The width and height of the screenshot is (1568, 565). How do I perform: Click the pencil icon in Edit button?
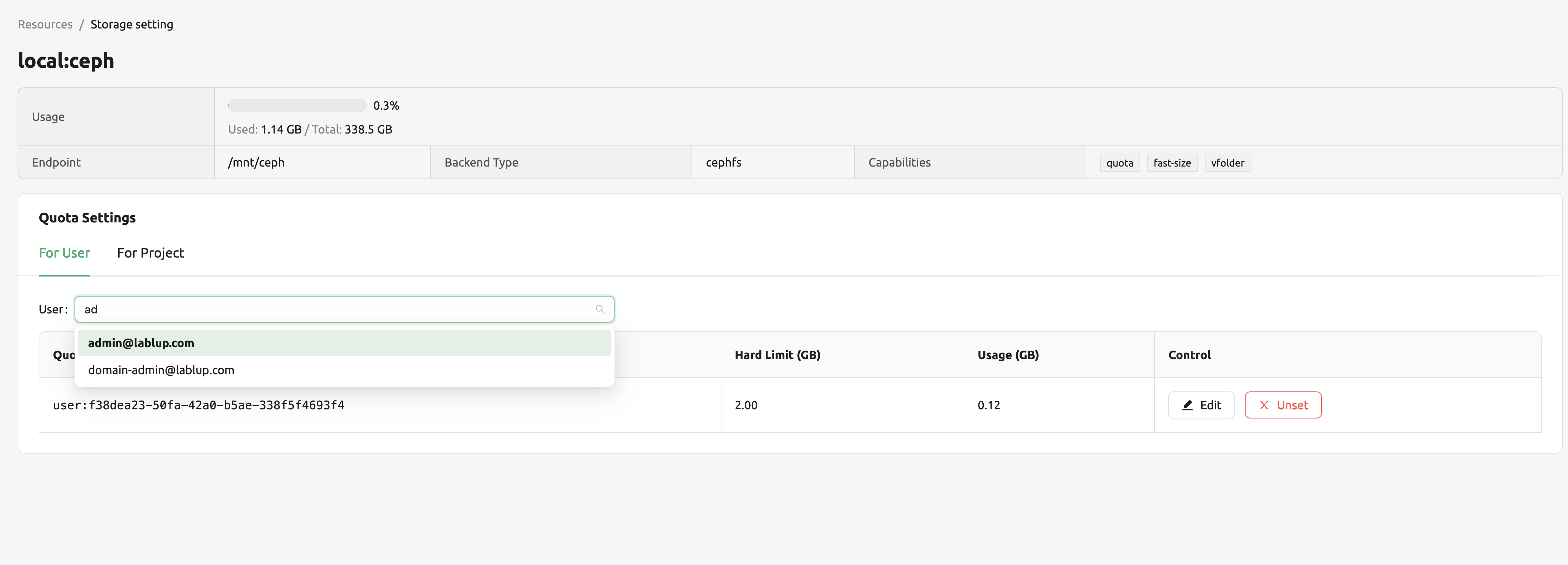tap(1187, 405)
